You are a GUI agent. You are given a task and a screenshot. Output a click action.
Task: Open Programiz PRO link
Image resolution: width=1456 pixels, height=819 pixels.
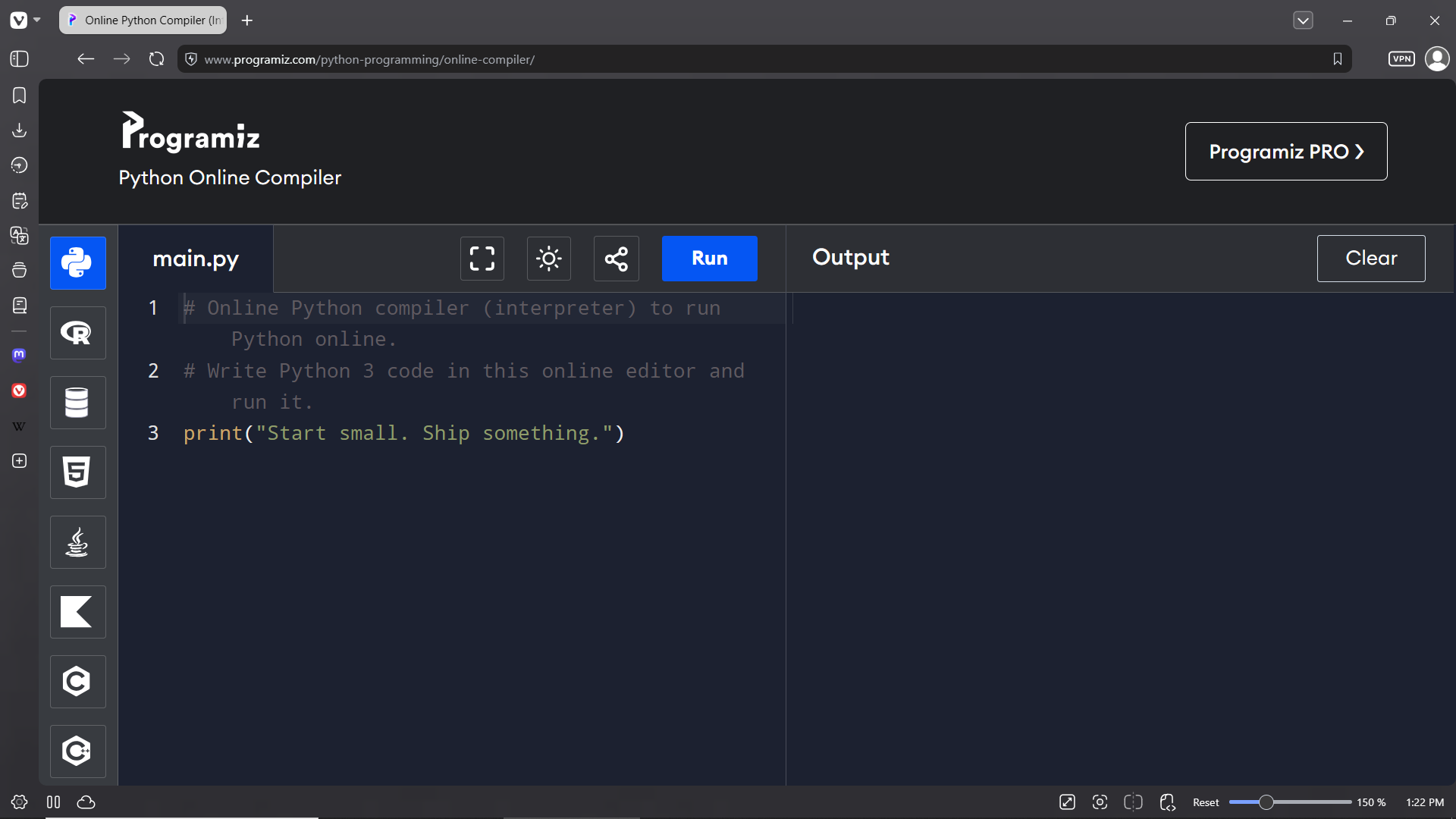[1286, 151]
